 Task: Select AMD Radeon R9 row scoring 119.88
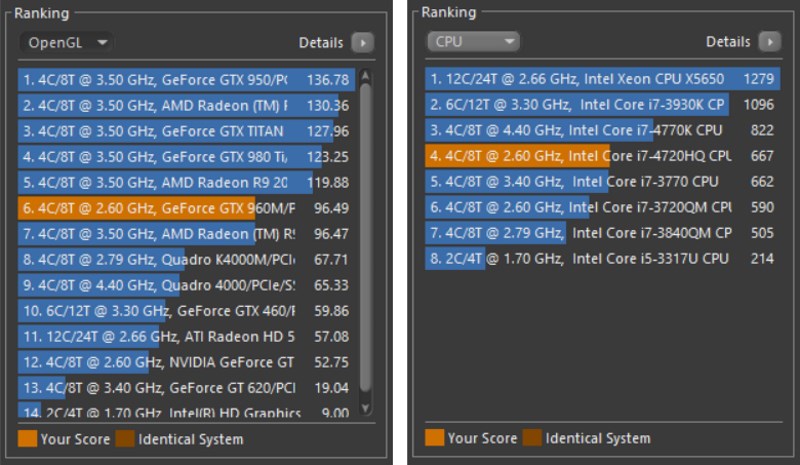187,182
